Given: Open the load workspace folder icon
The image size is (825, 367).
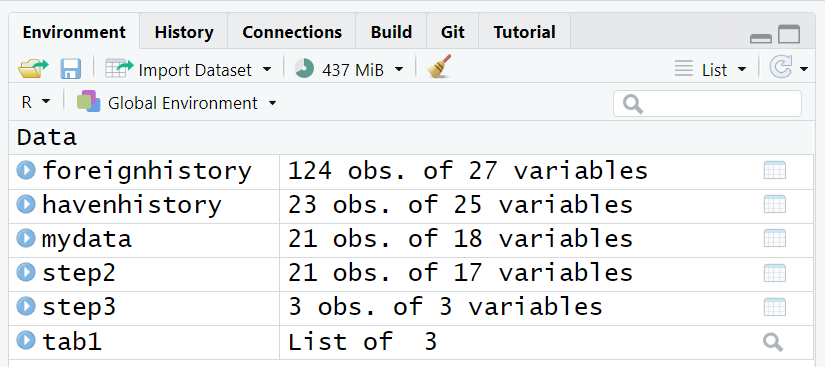Looking at the screenshot, I should pyautogui.click(x=33, y=69).
